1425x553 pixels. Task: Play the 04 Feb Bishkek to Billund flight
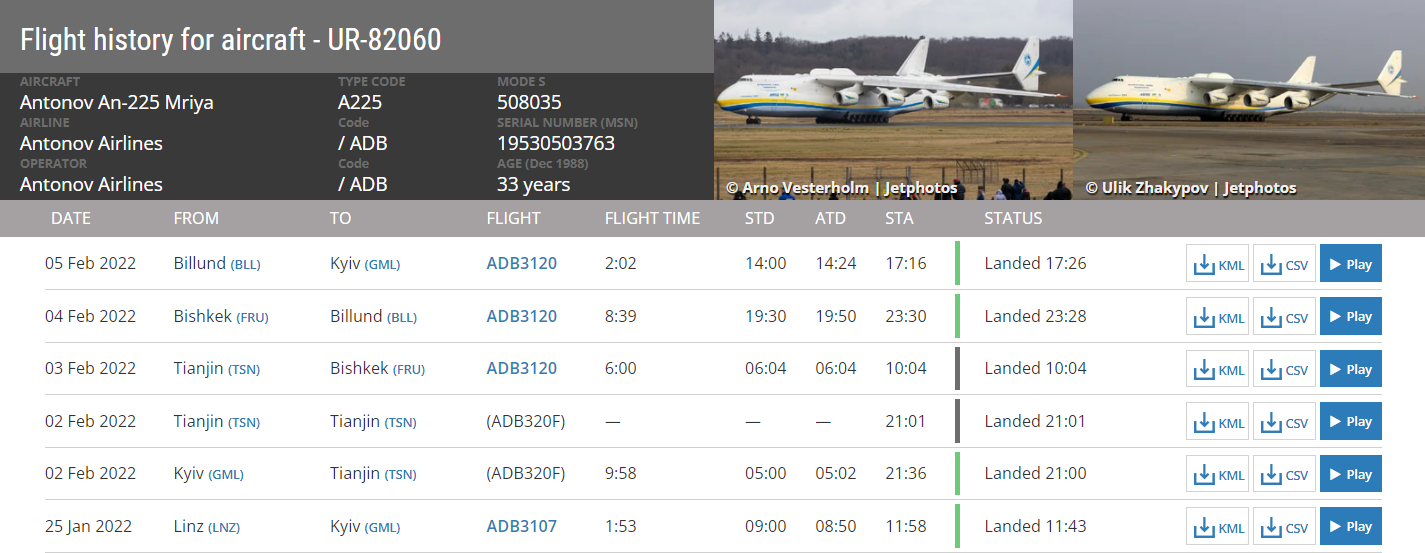coord(1350,317)
